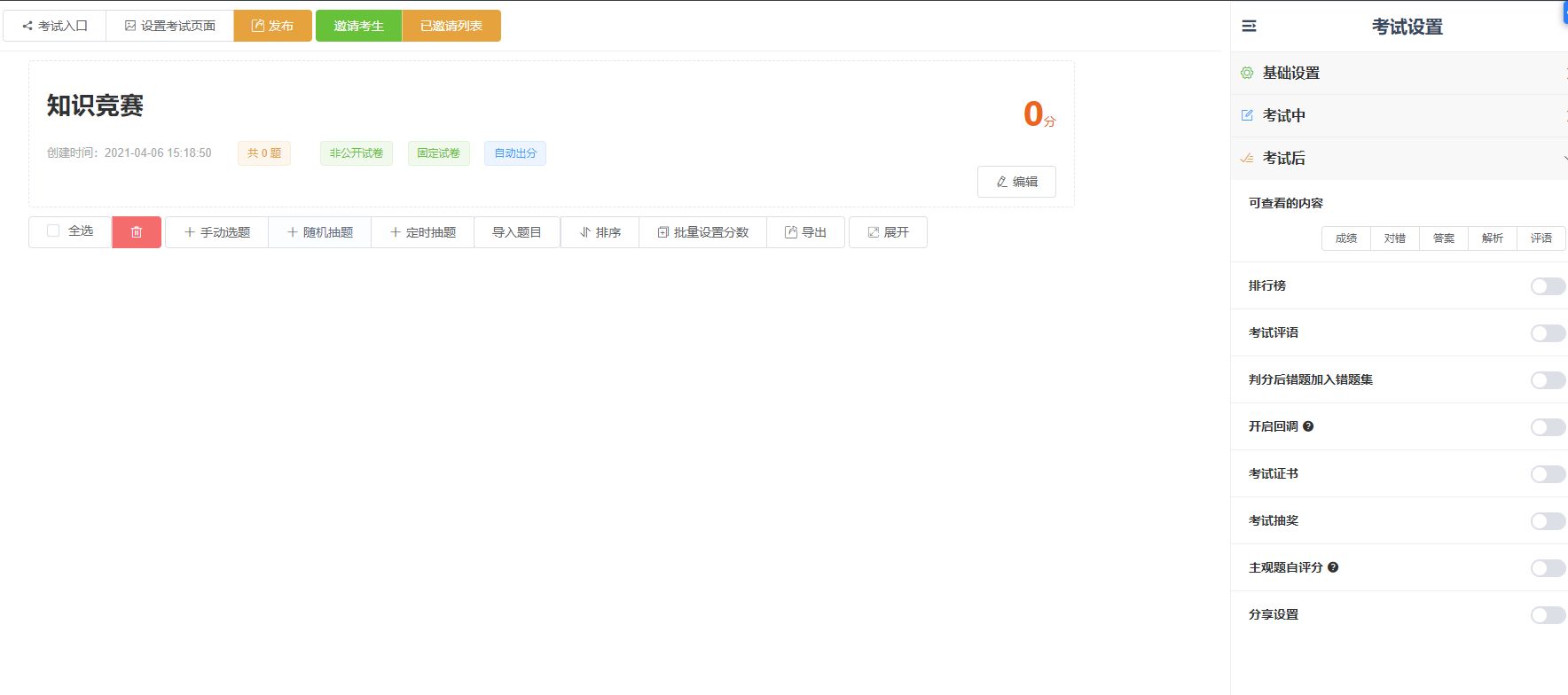
Task: Open 批量设置分数 batch score setting
Action: click(702, 232)
